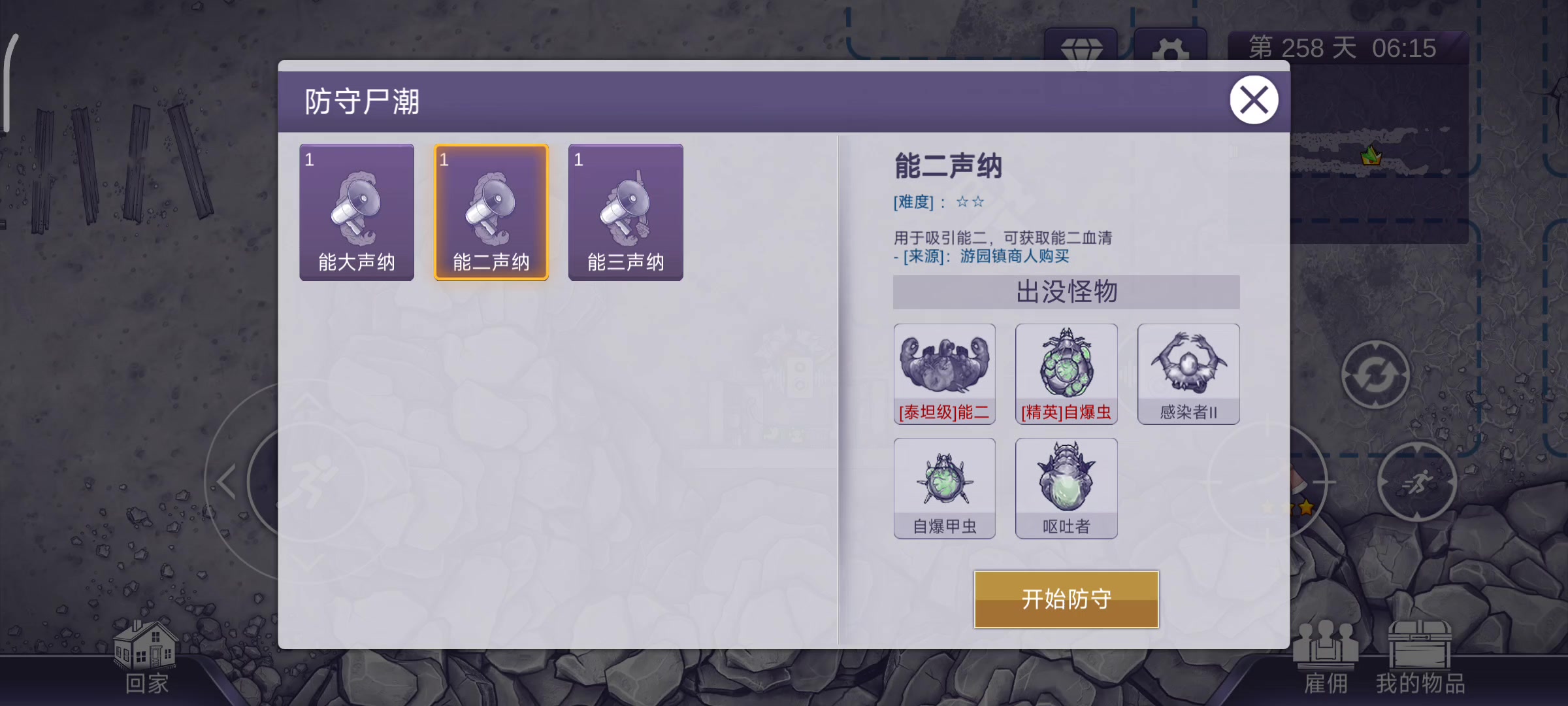Click the 游园镇商人购买 source link
The image size is (1568, 706).
click(x=1014, y=256)
